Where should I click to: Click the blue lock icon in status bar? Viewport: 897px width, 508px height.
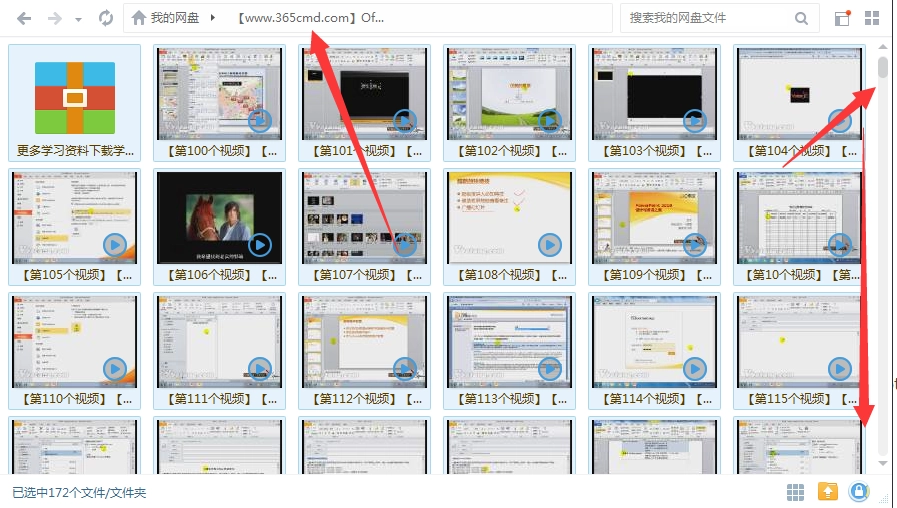858,491
